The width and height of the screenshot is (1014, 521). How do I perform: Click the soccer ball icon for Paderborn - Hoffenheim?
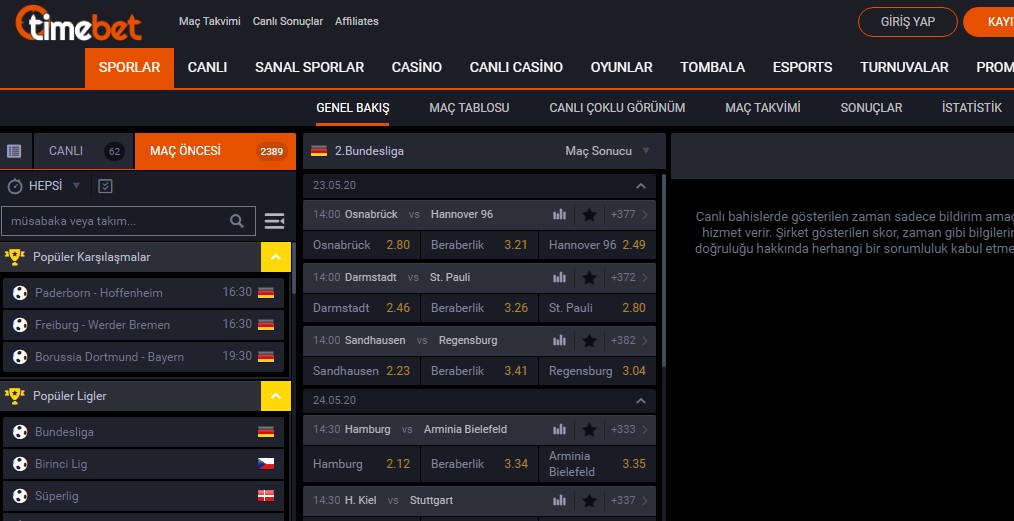point(20,293)
